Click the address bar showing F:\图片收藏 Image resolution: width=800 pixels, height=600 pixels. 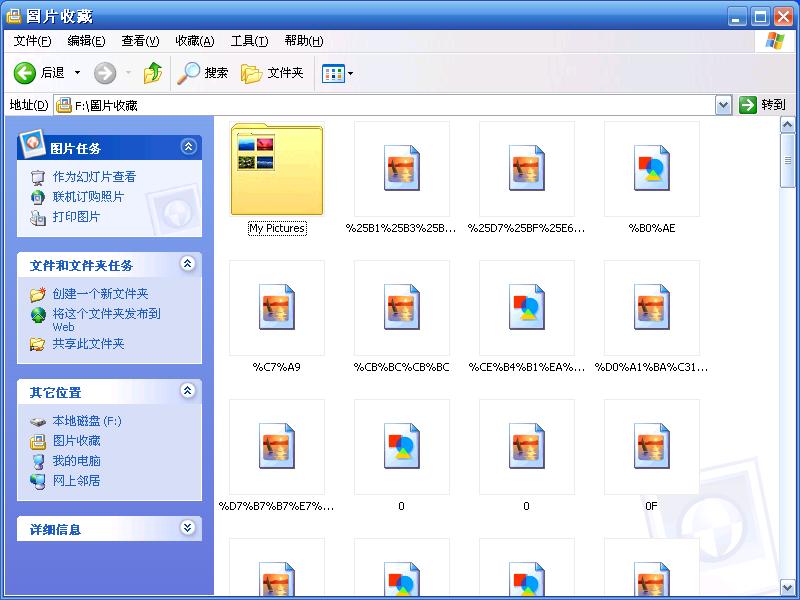pos(385,105)
